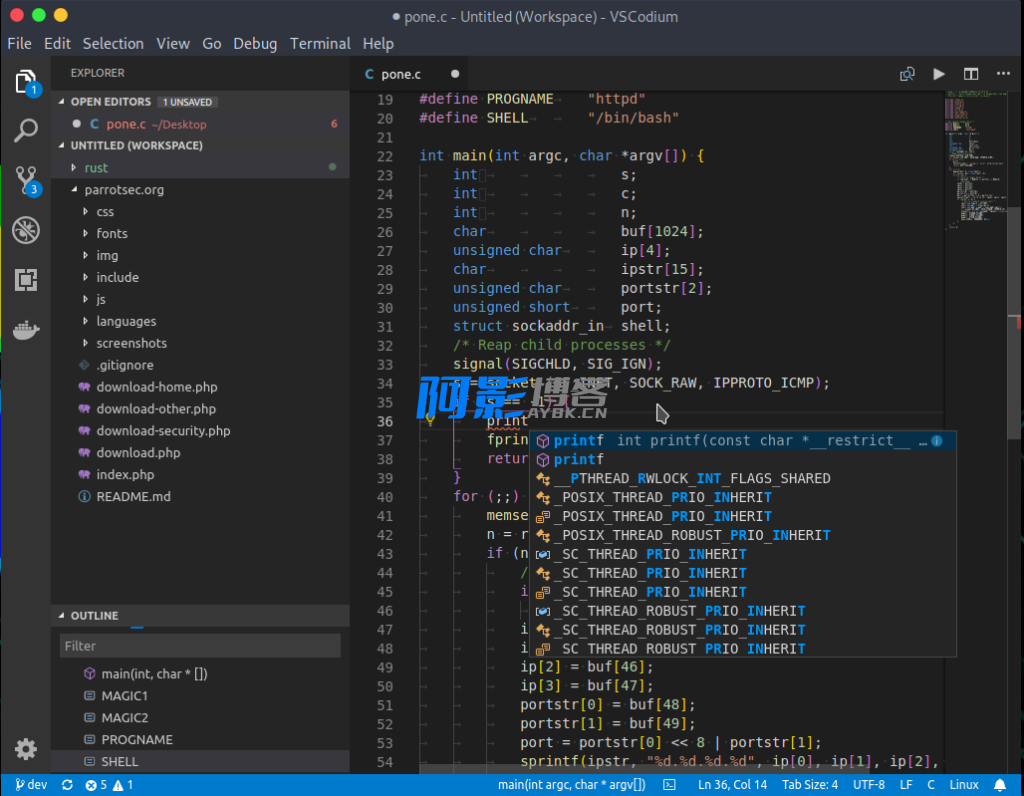
Task: Select the pone.c editor tab
Action: point(400,74)
